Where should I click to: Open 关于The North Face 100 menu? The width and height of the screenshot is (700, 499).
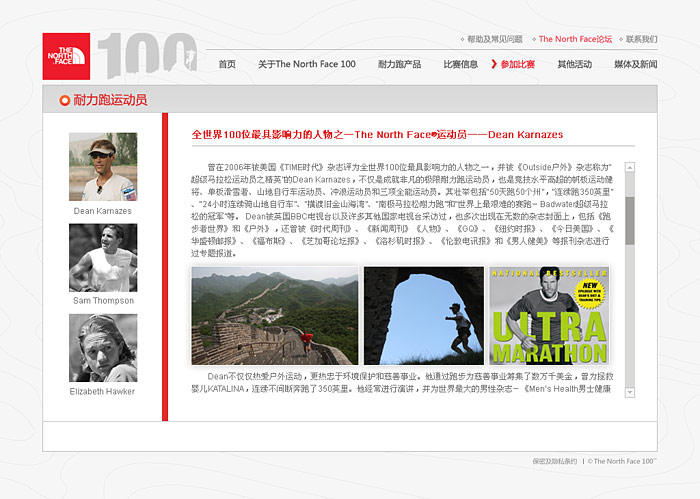pos(307,64)
